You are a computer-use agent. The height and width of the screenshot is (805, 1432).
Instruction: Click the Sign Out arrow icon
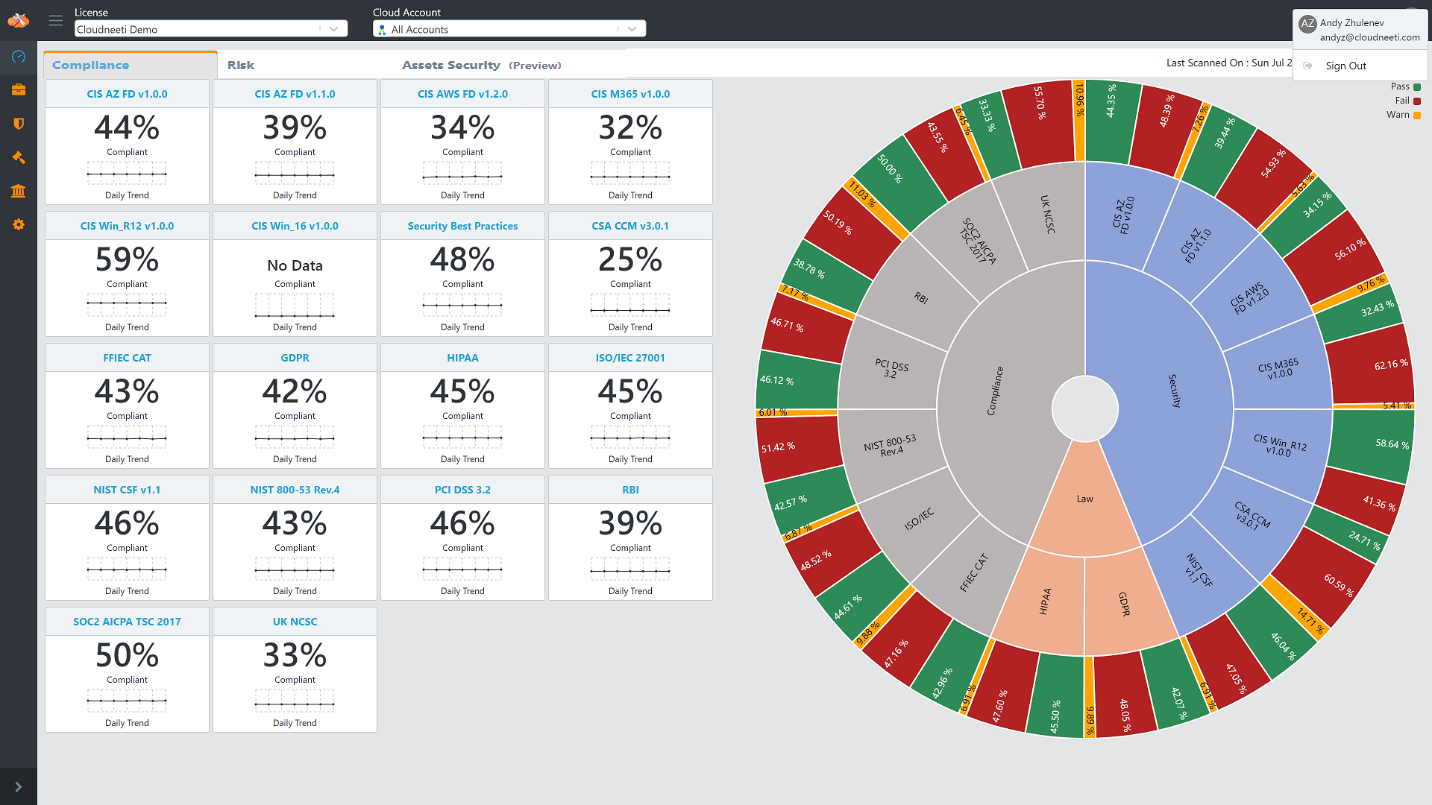(1308, 66)
